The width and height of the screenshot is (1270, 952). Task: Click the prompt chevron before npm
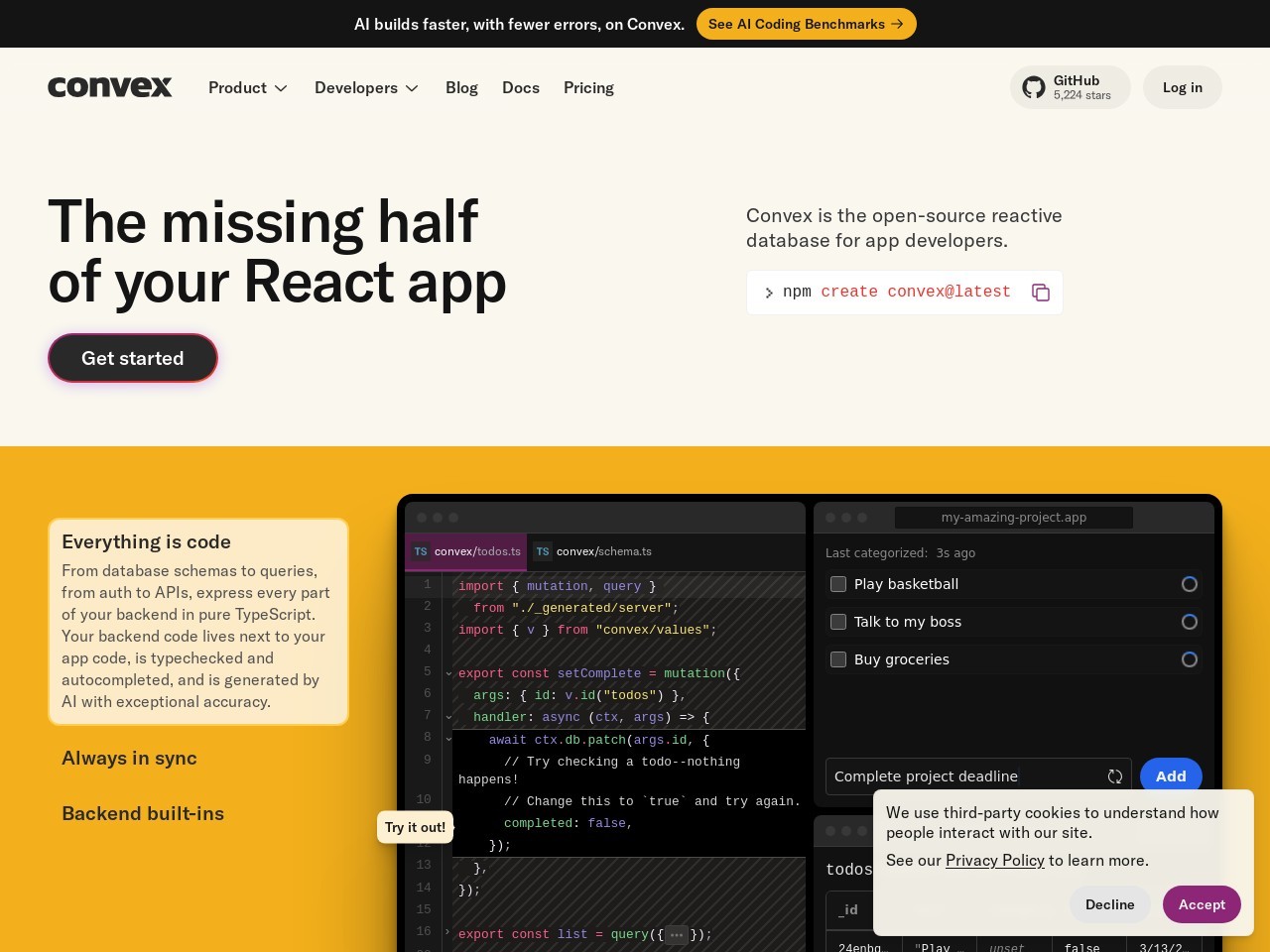point(769,293)
